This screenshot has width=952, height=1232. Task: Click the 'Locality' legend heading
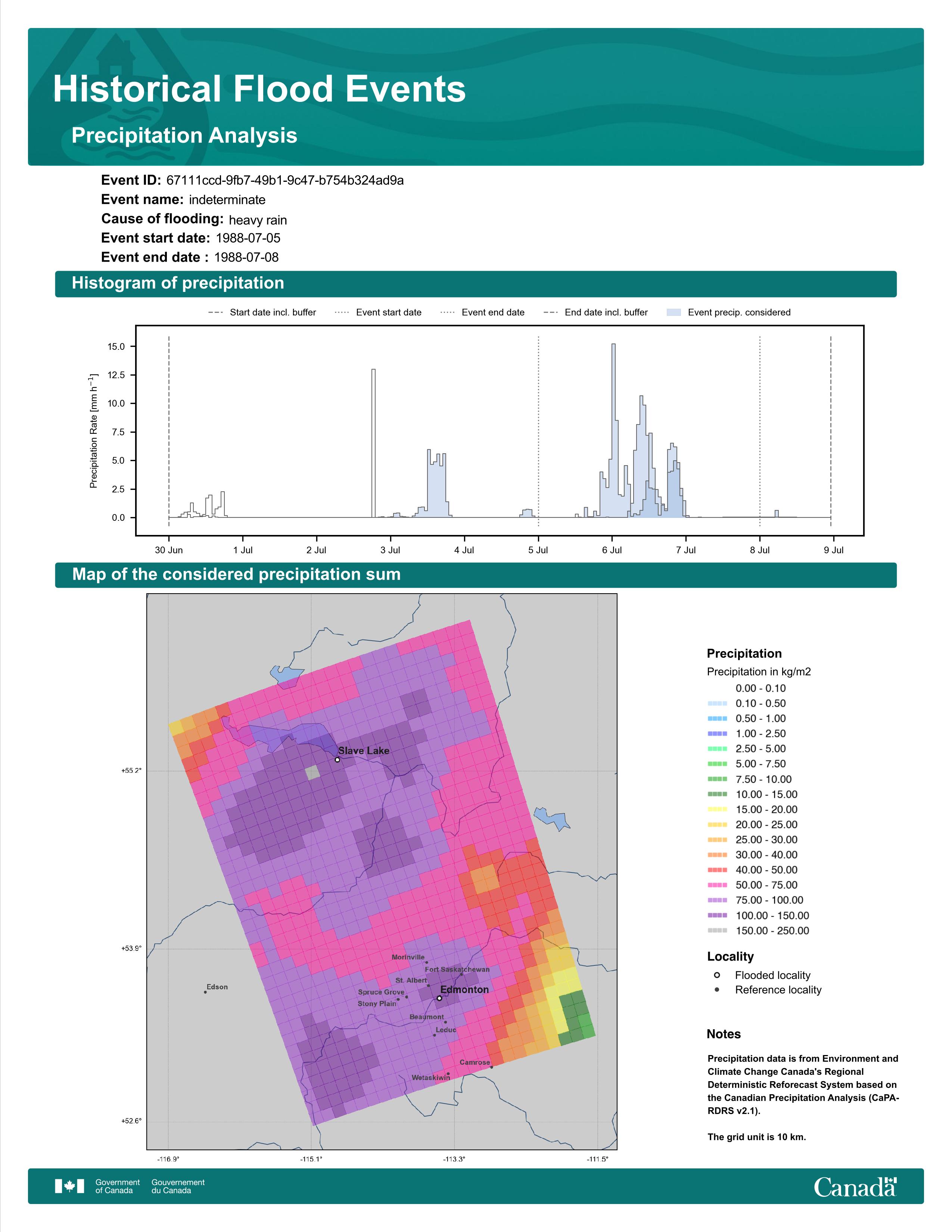tap(730, 957)
